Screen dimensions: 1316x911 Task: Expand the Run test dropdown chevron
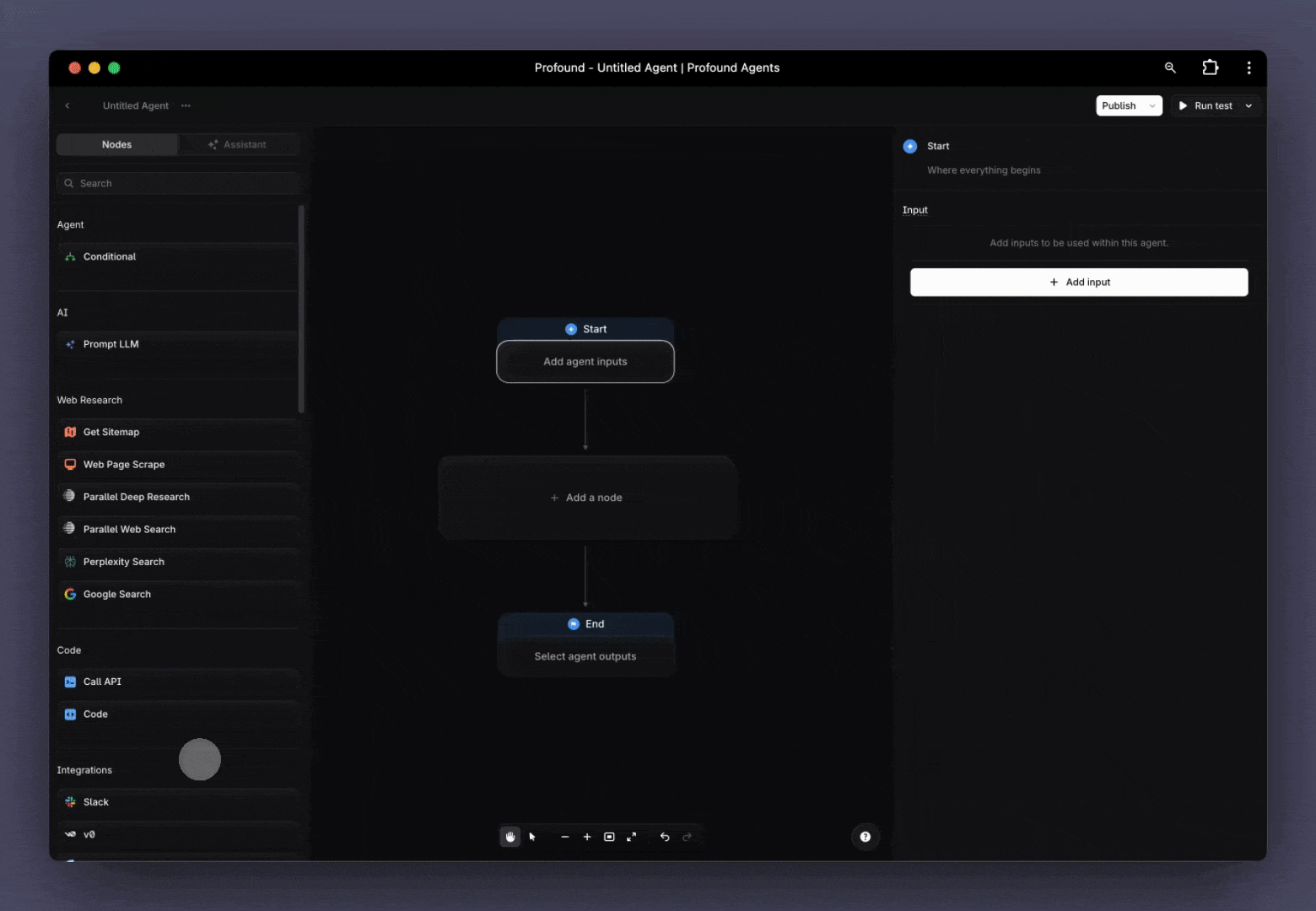(1249, 105)
